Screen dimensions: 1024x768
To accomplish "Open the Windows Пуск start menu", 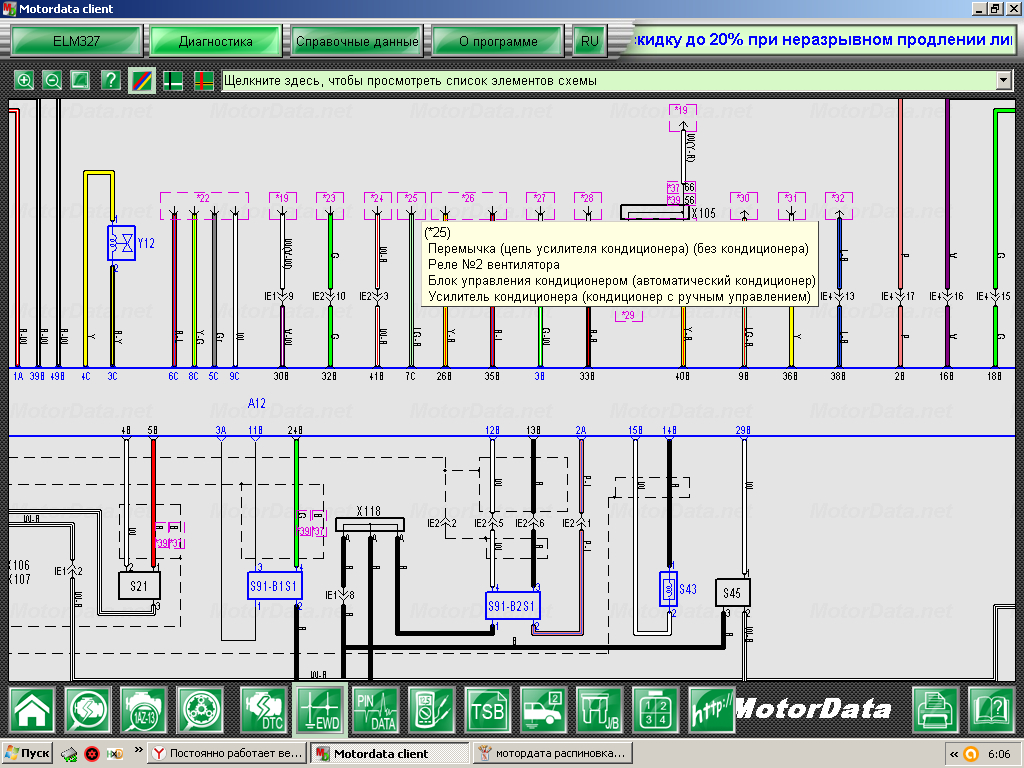I will coord(27,753).
